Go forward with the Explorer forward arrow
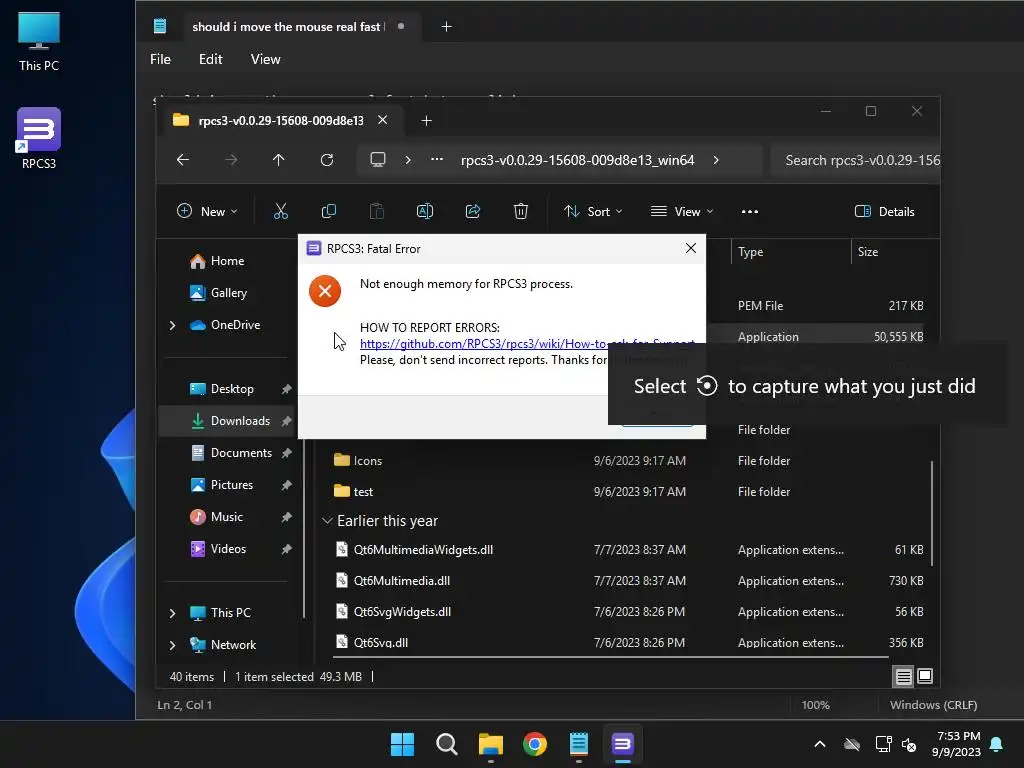1024x768 pixels. click(x=231, y=160)
